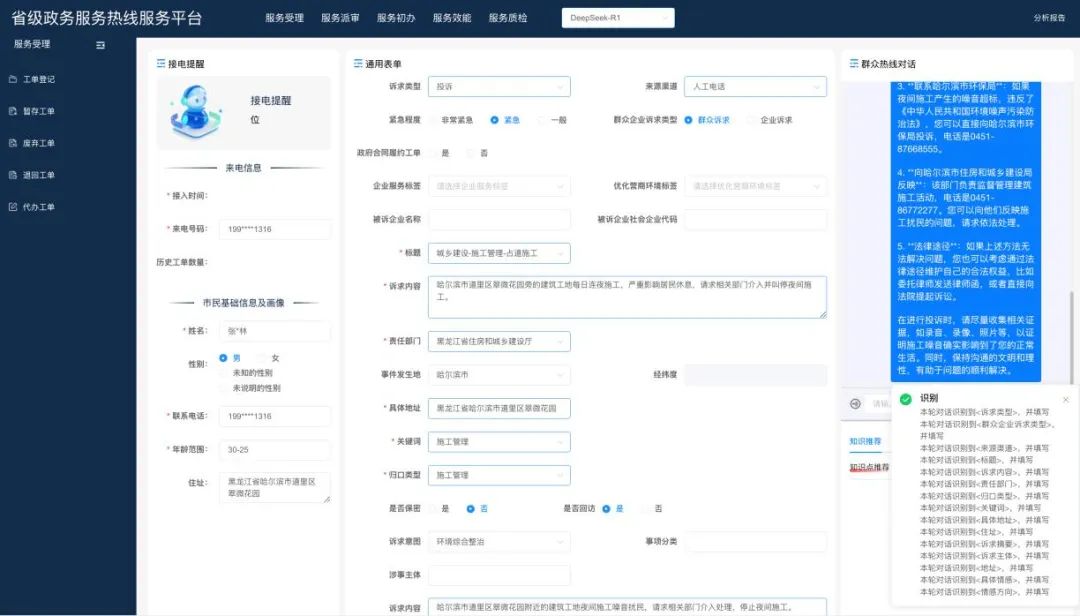Image resolution: width=1080 pixels, height=616 pixels.
Task: Open 工单登记 in the sidebar
Action: point(38,79)
